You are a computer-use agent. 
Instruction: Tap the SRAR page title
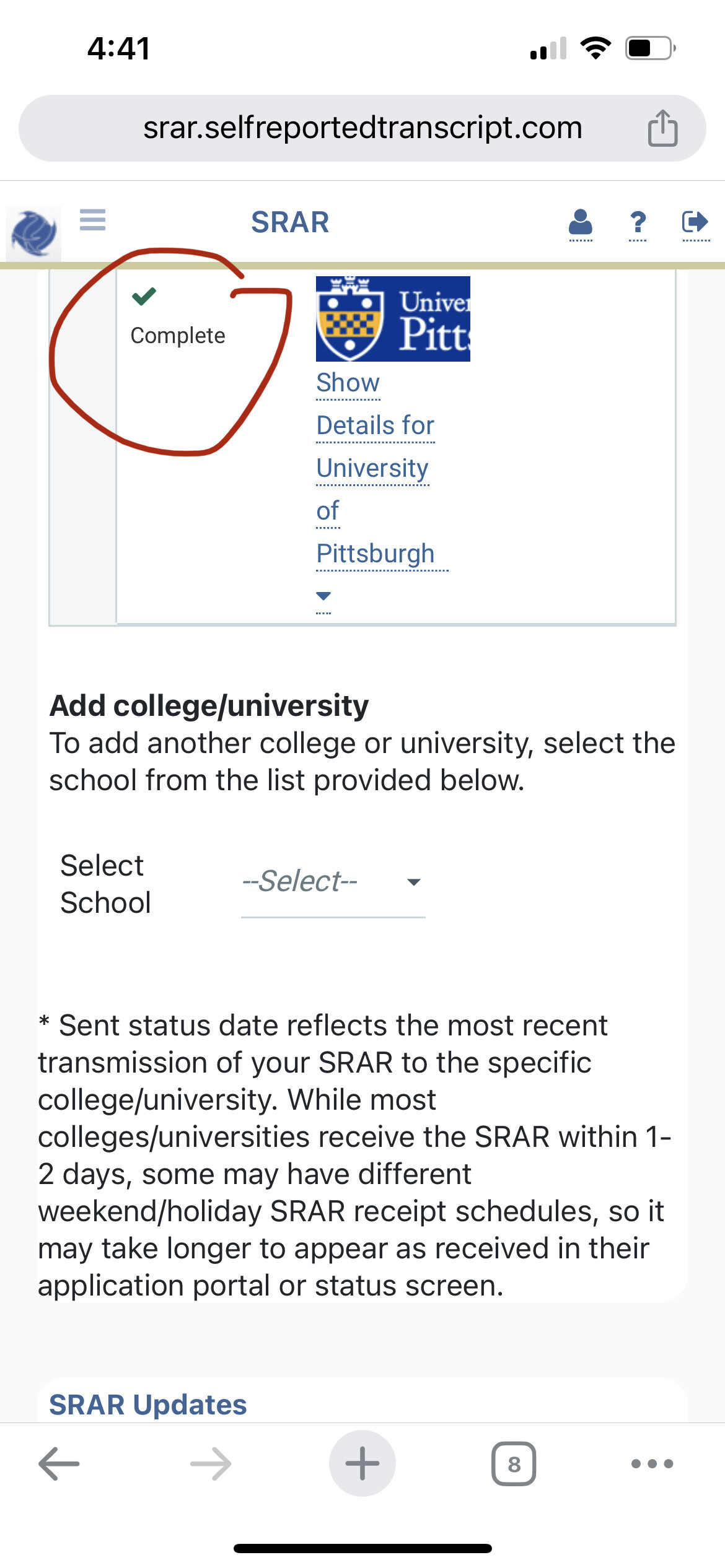[x=290, y=222]
